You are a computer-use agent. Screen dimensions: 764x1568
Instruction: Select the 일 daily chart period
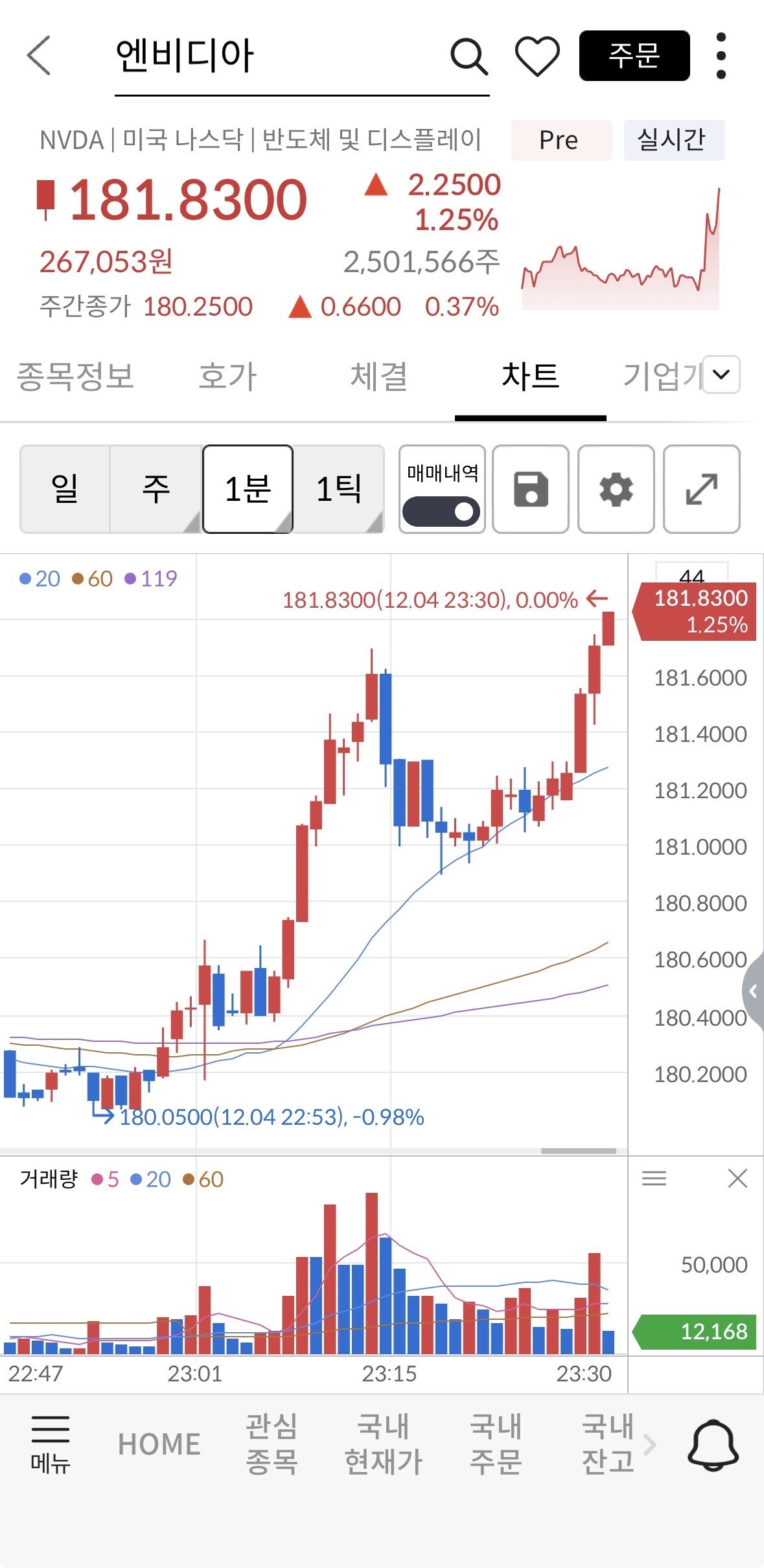65,489
